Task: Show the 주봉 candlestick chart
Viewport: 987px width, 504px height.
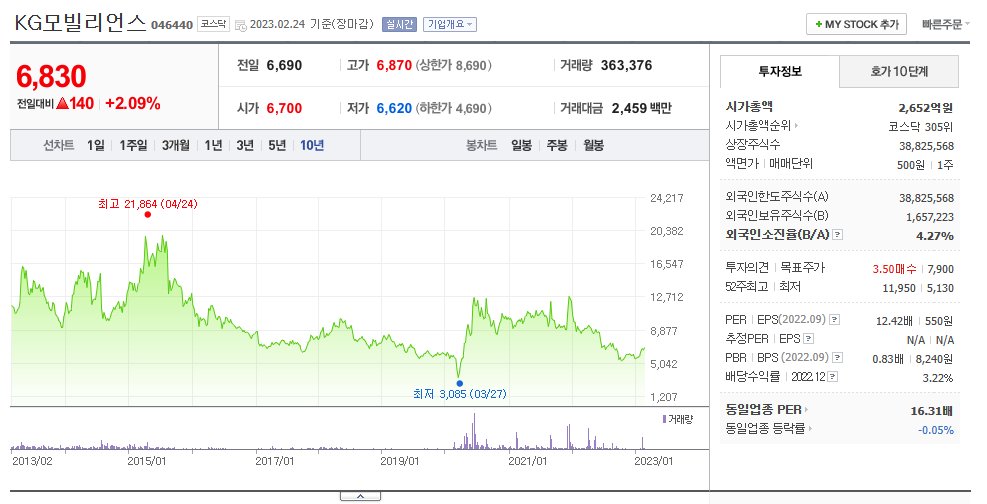Action: click(x=556, y=145)
